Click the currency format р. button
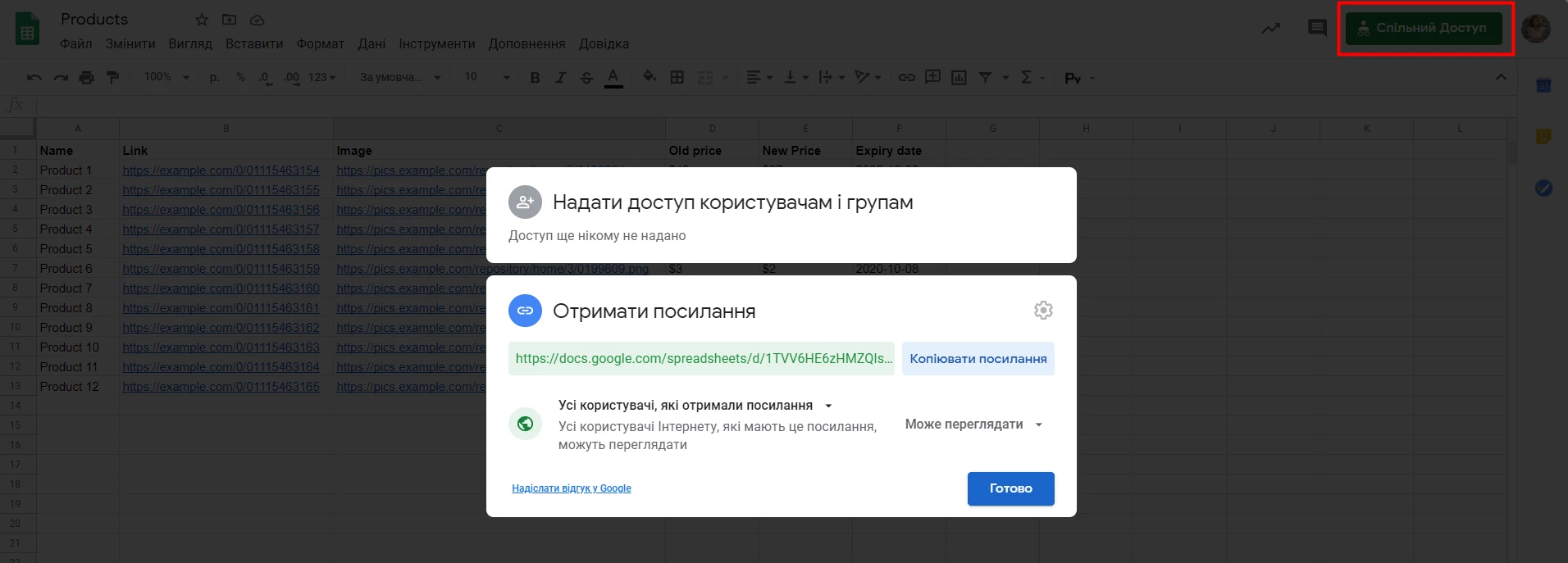The width and height of the screenshot is (1568, 563). tap(214, 77)
